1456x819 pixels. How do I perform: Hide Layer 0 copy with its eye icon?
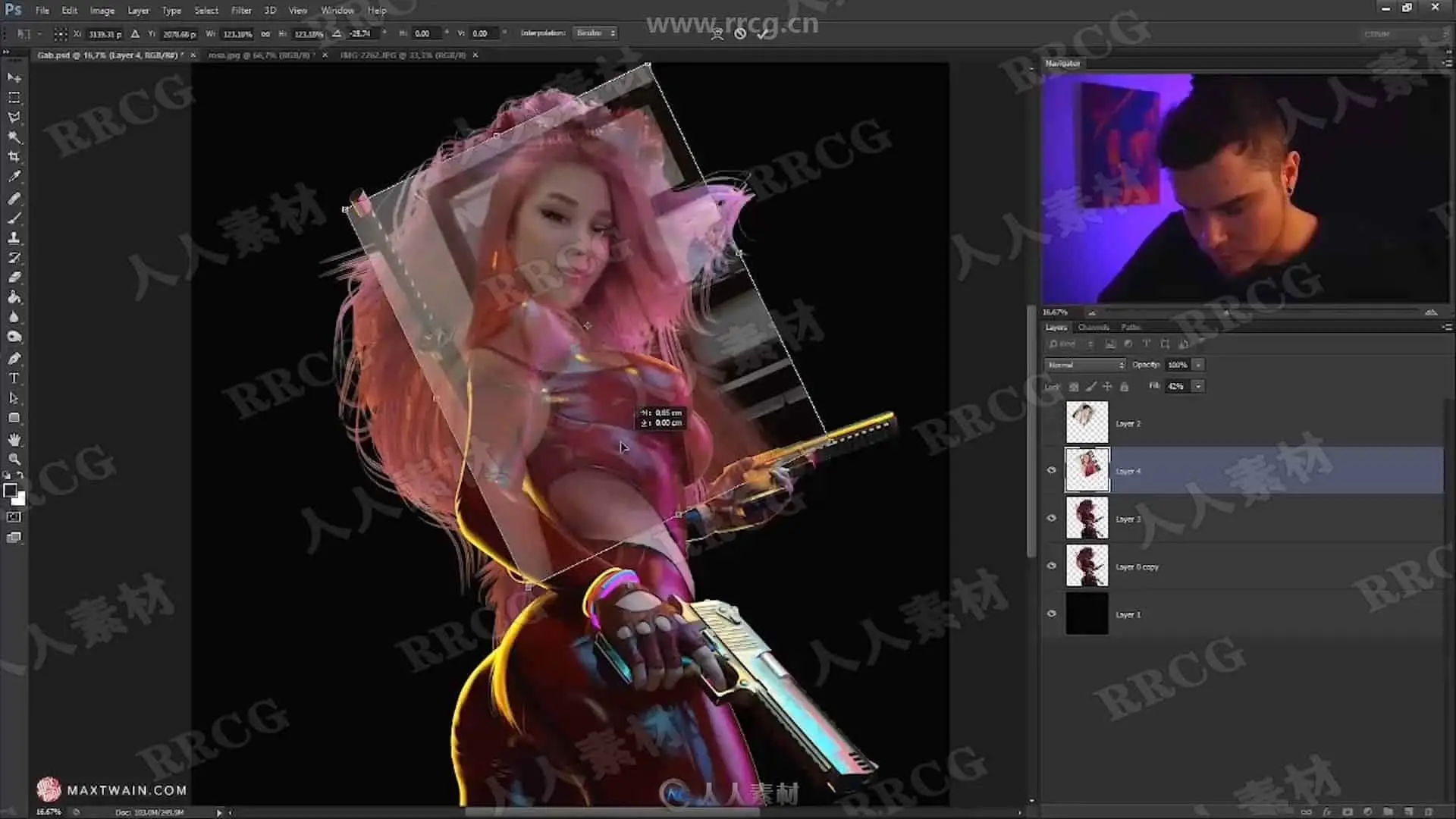click(1051, 566)
